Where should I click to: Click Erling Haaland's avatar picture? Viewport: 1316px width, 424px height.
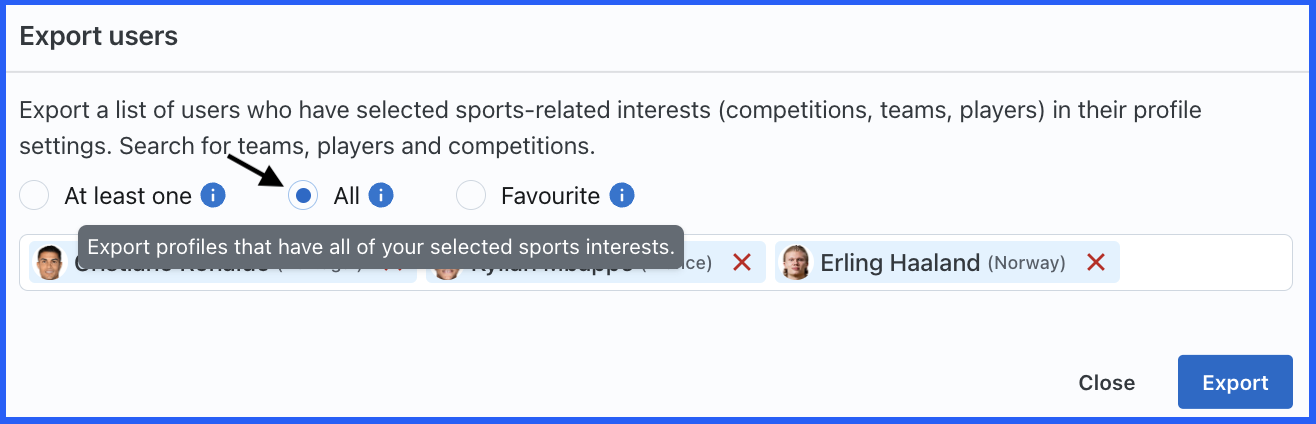(x=796, y=263)
